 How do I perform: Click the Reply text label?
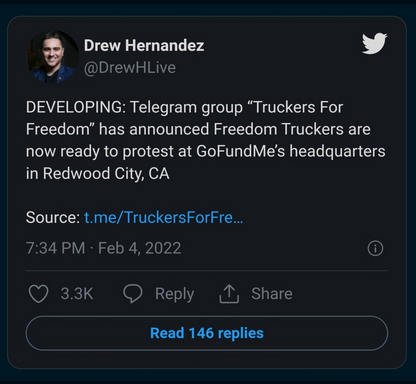pos(174,294)
